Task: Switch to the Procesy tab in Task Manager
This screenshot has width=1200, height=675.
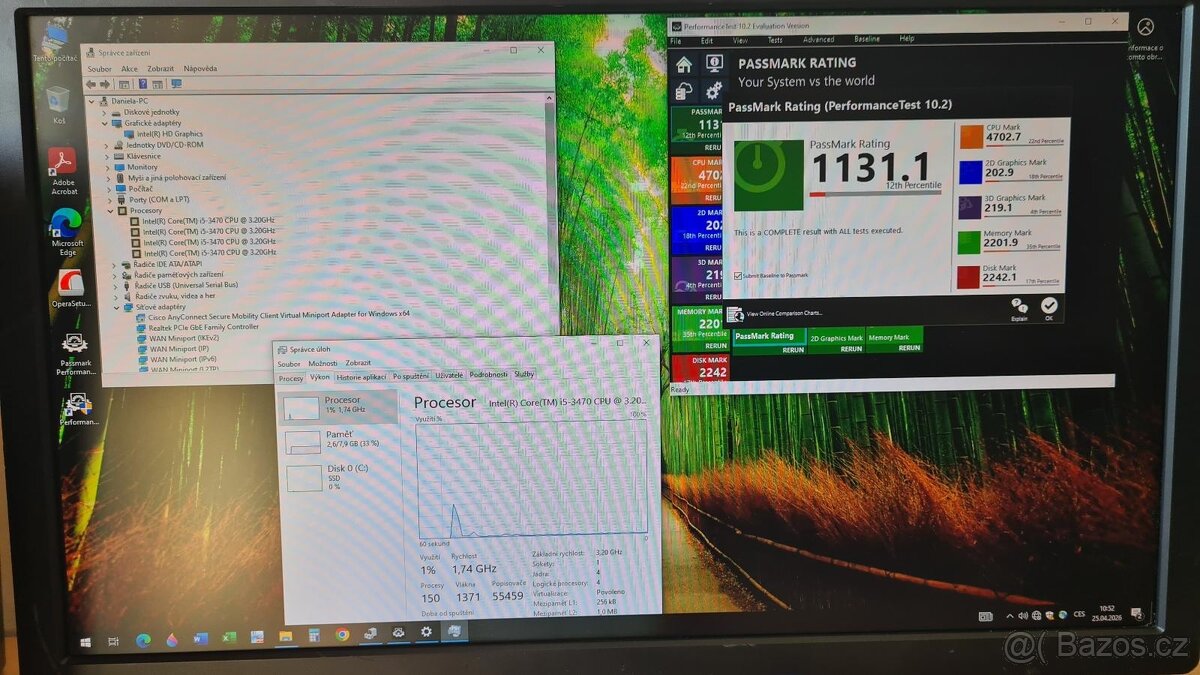Action: pos(291,378)
